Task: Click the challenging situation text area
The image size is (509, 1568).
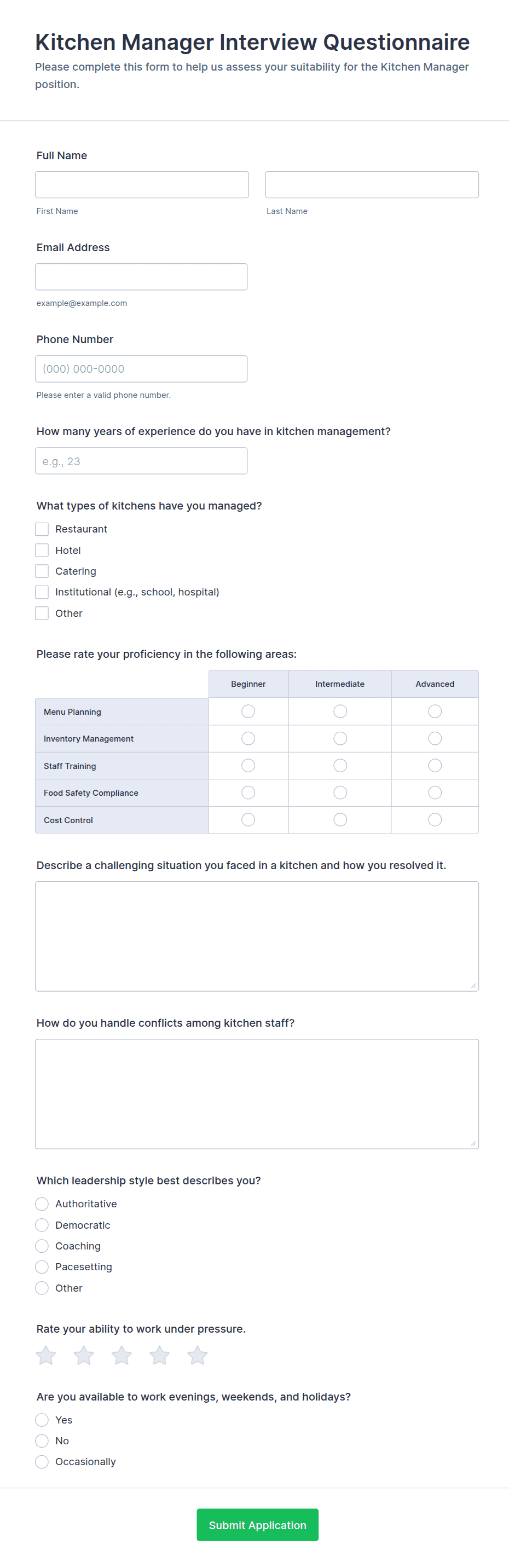Action: 256,935
